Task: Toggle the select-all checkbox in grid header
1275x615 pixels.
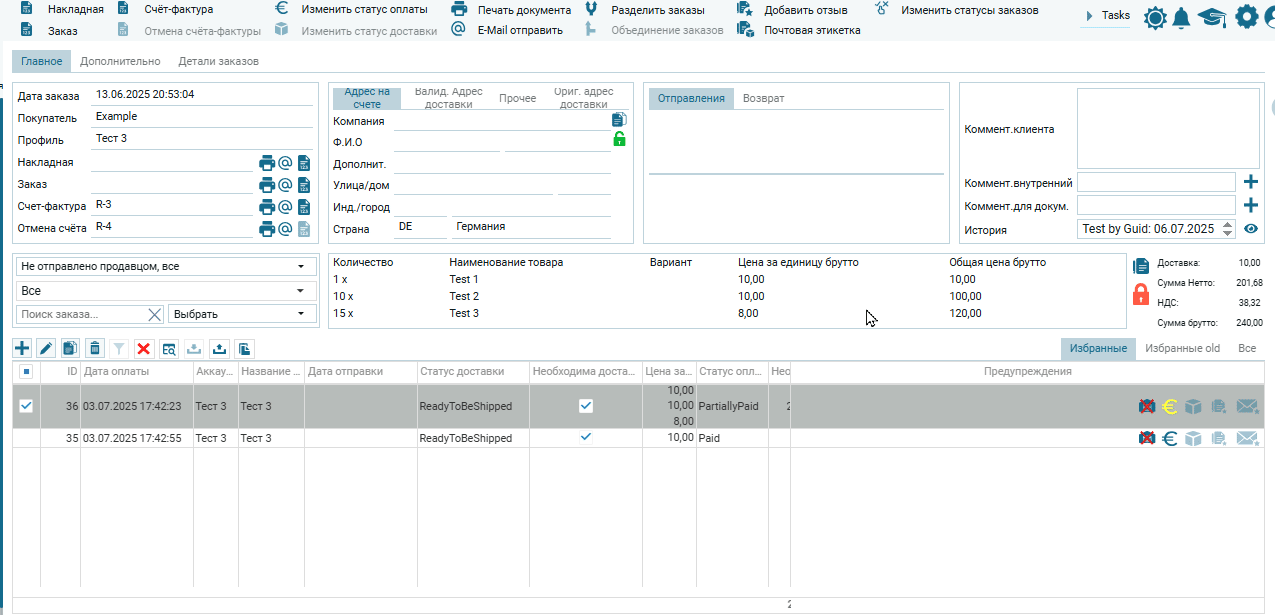Action: click(x=26, y=372)
